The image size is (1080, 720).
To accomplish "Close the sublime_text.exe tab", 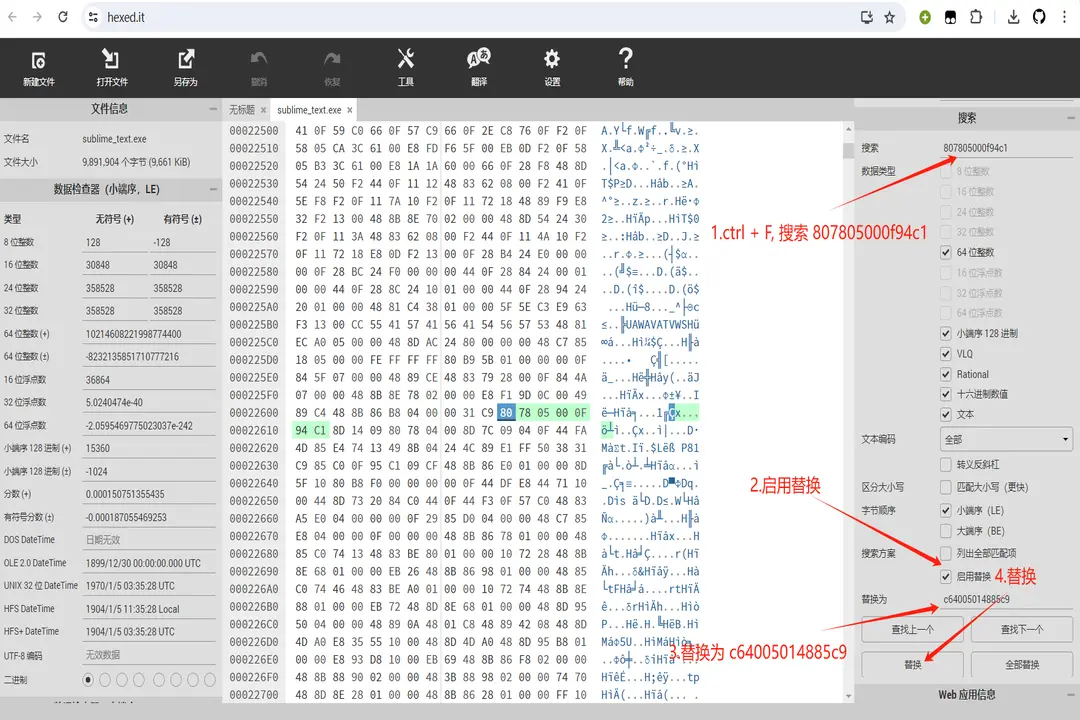I will click(x=350, y=110).
